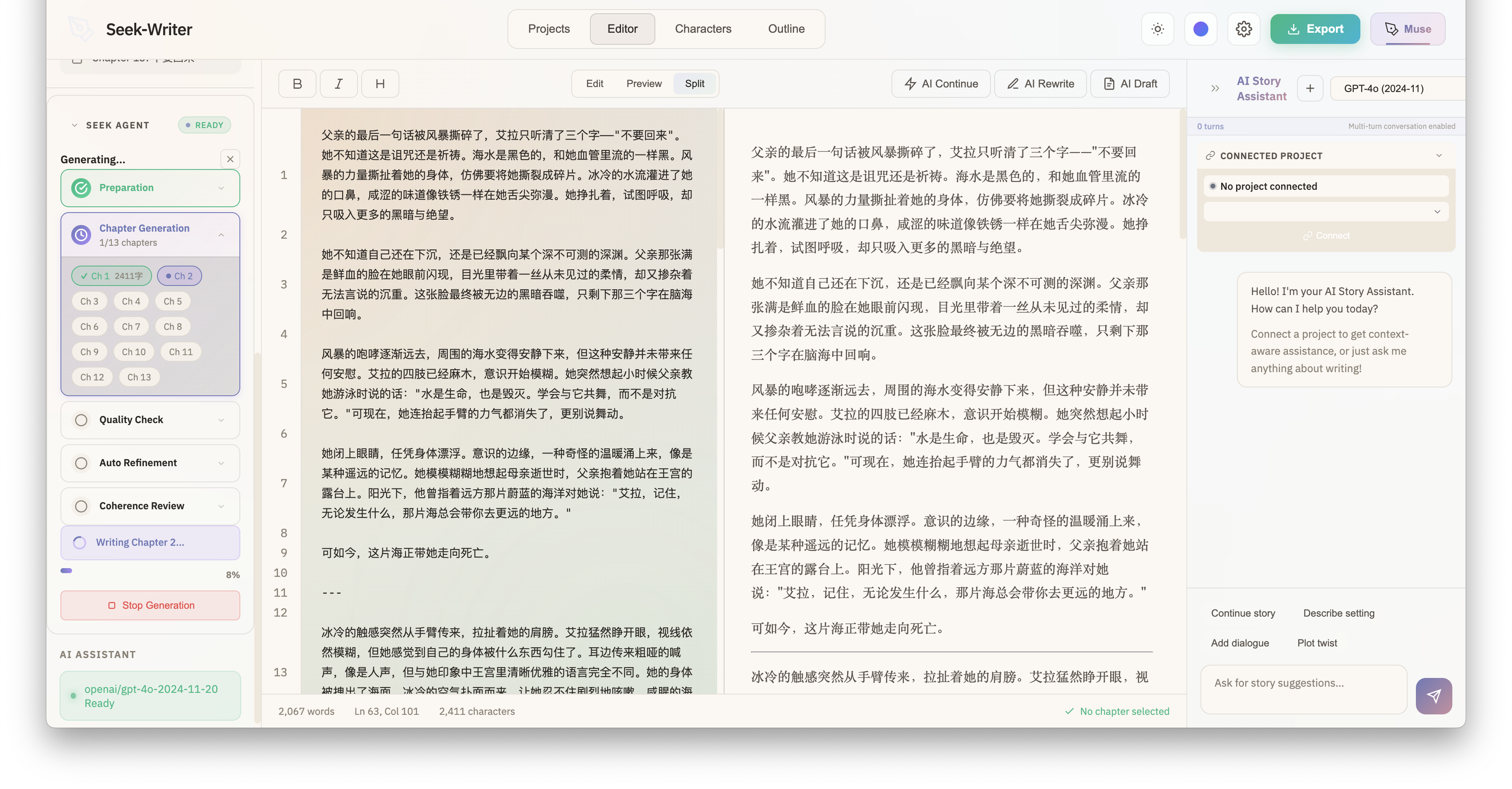Expand the Quality Check step

221,420
